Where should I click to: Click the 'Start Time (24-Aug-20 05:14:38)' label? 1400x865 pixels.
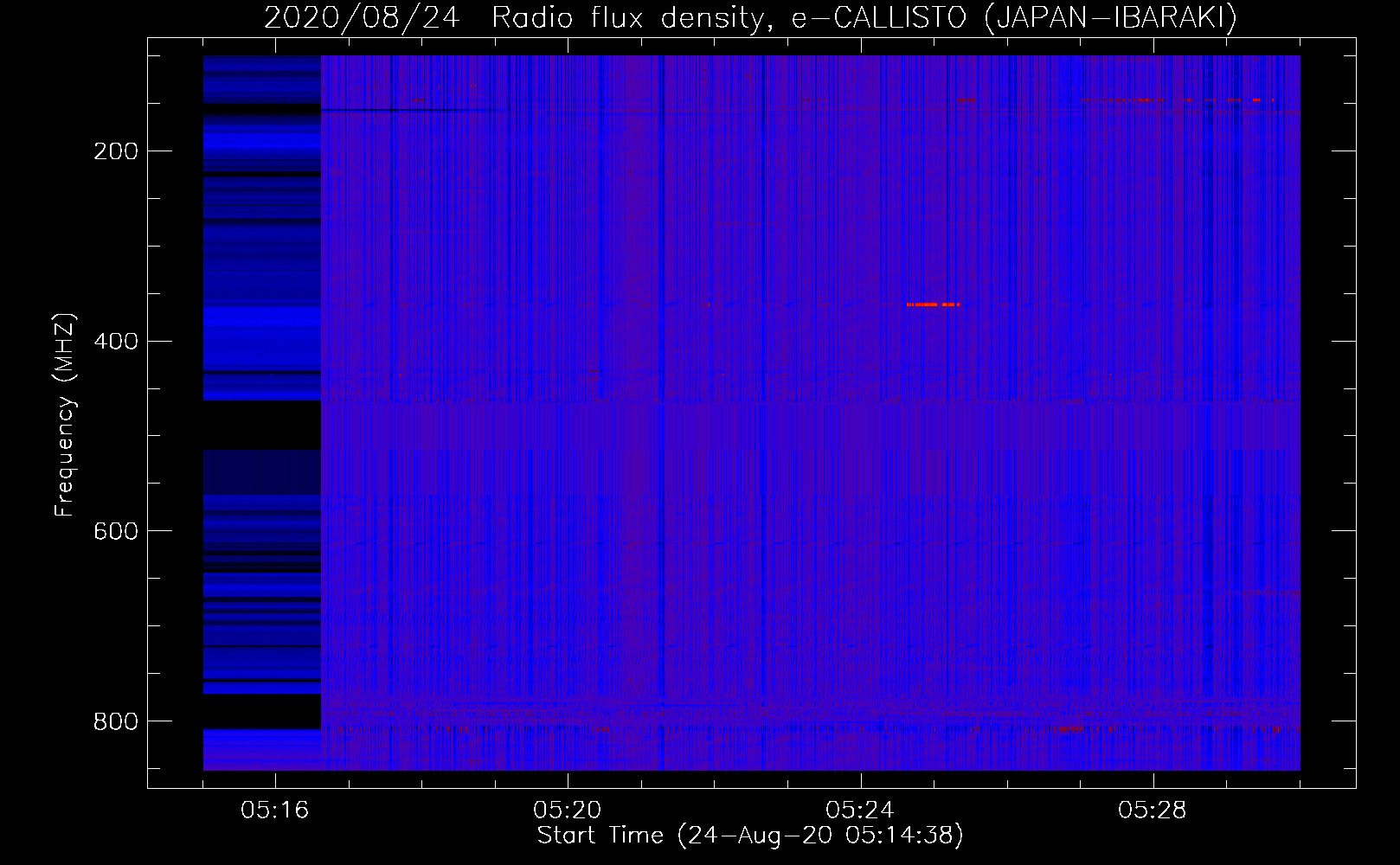point(750,836)
